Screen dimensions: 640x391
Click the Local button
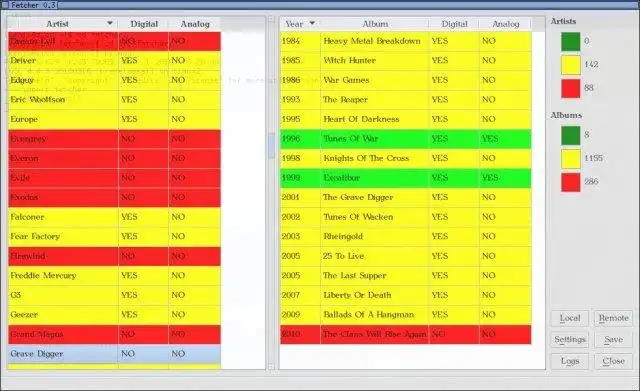tap(569, 318)
